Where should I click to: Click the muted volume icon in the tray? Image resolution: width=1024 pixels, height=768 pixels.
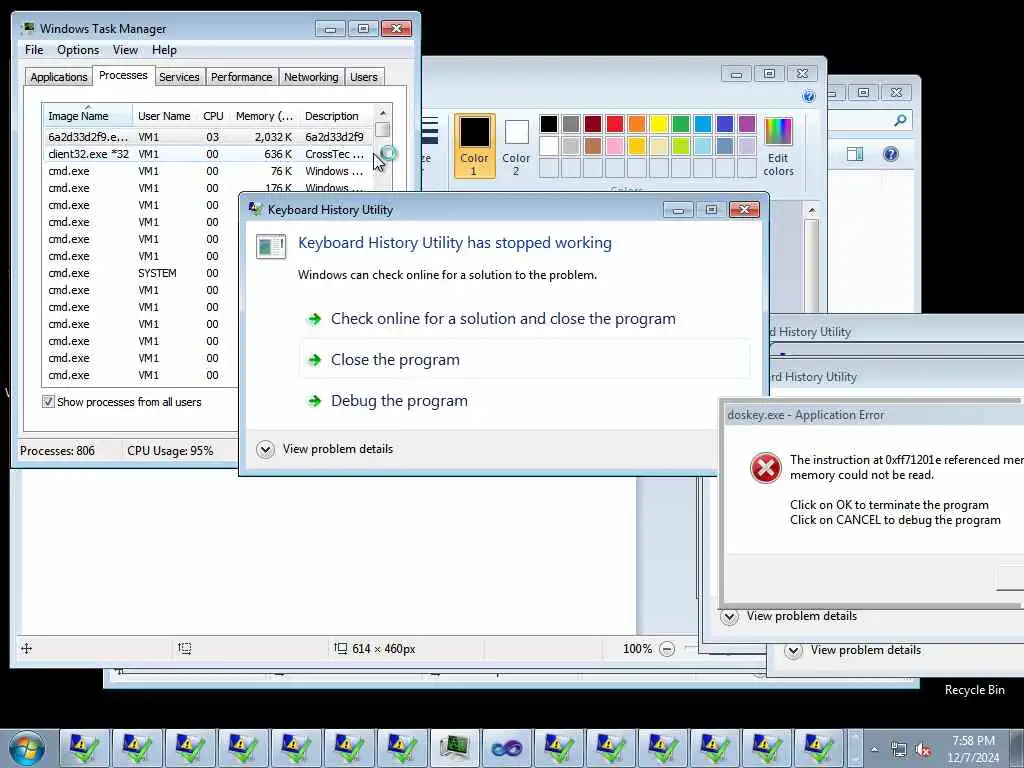point(923,749)
